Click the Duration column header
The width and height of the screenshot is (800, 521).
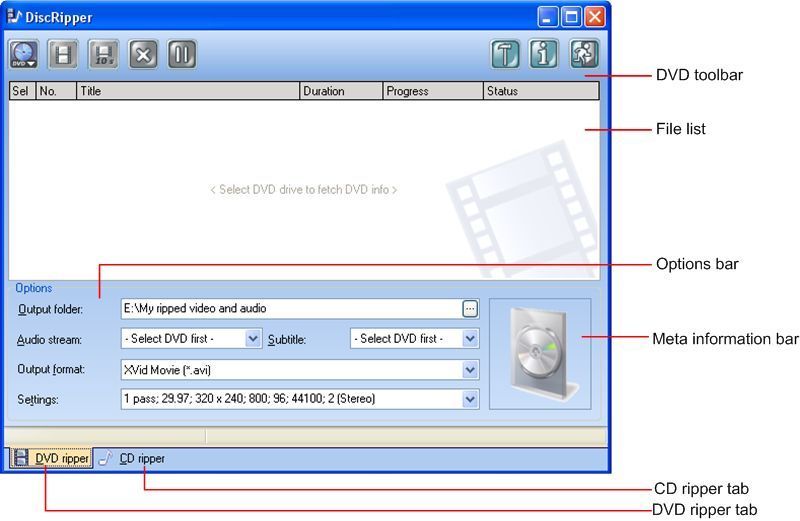click(341, 91)
